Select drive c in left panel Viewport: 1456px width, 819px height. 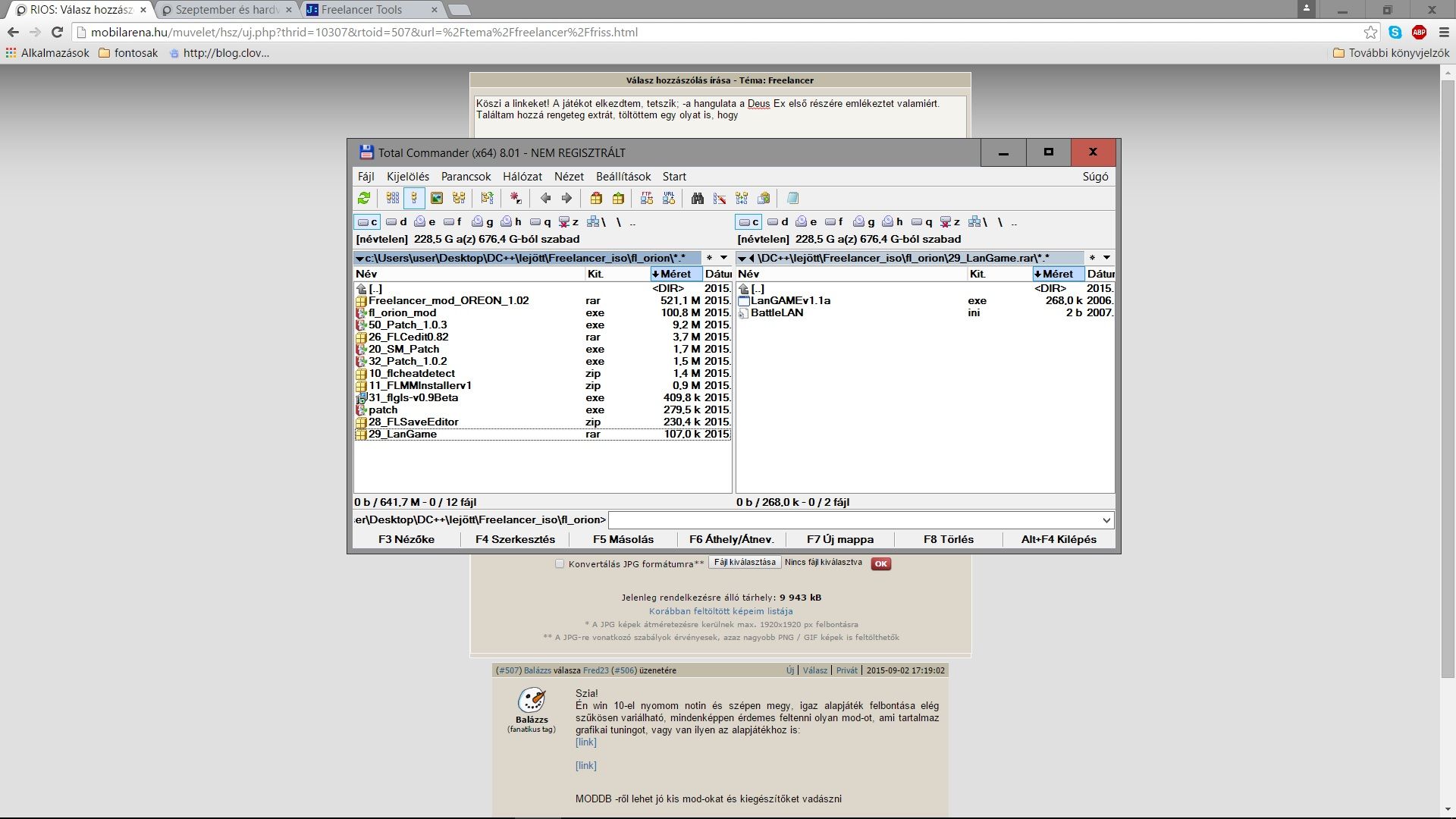click(x=367, y=221)
